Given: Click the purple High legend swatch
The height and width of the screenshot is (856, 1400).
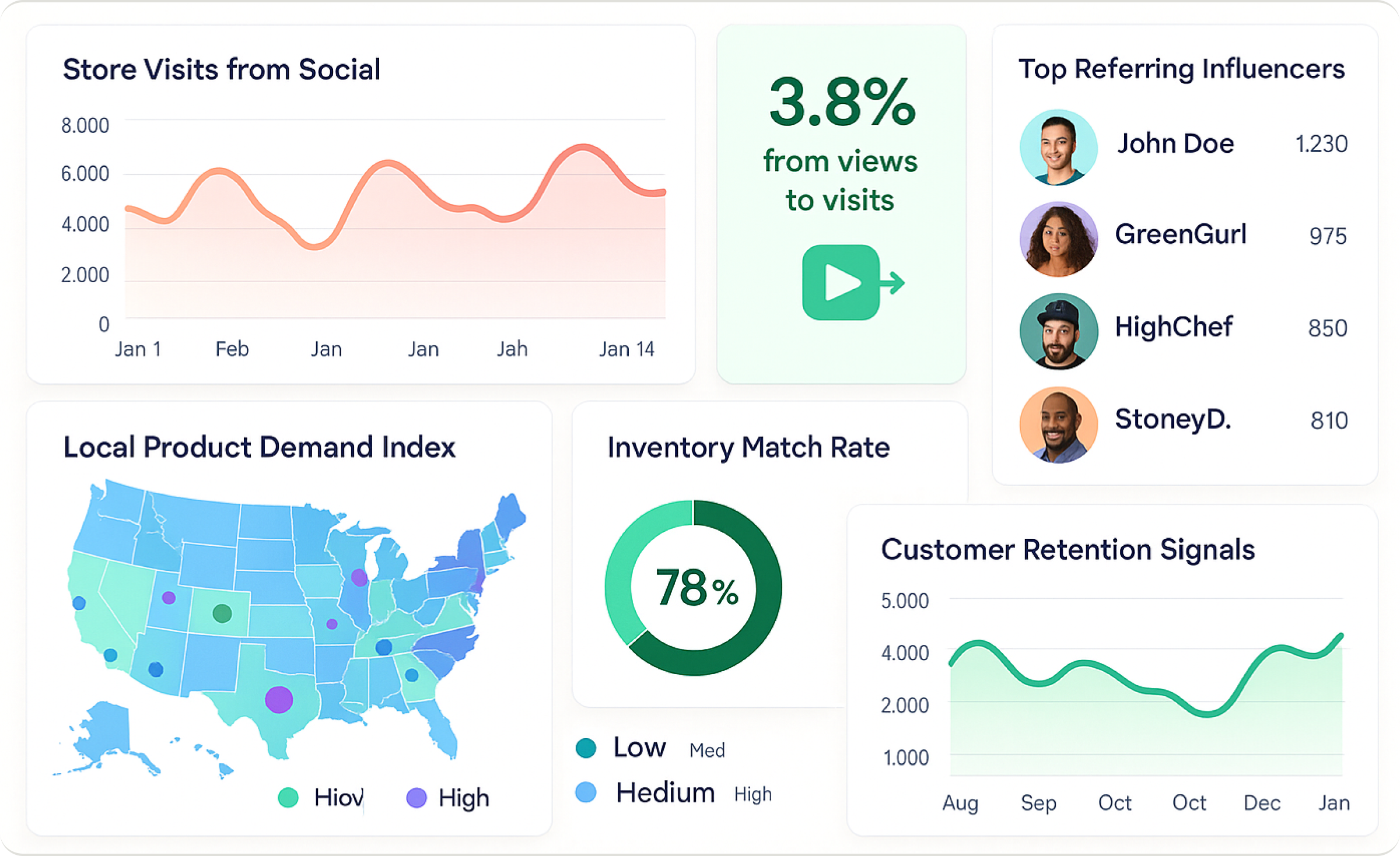Looking at the screenshot, I should coord(416,797).
